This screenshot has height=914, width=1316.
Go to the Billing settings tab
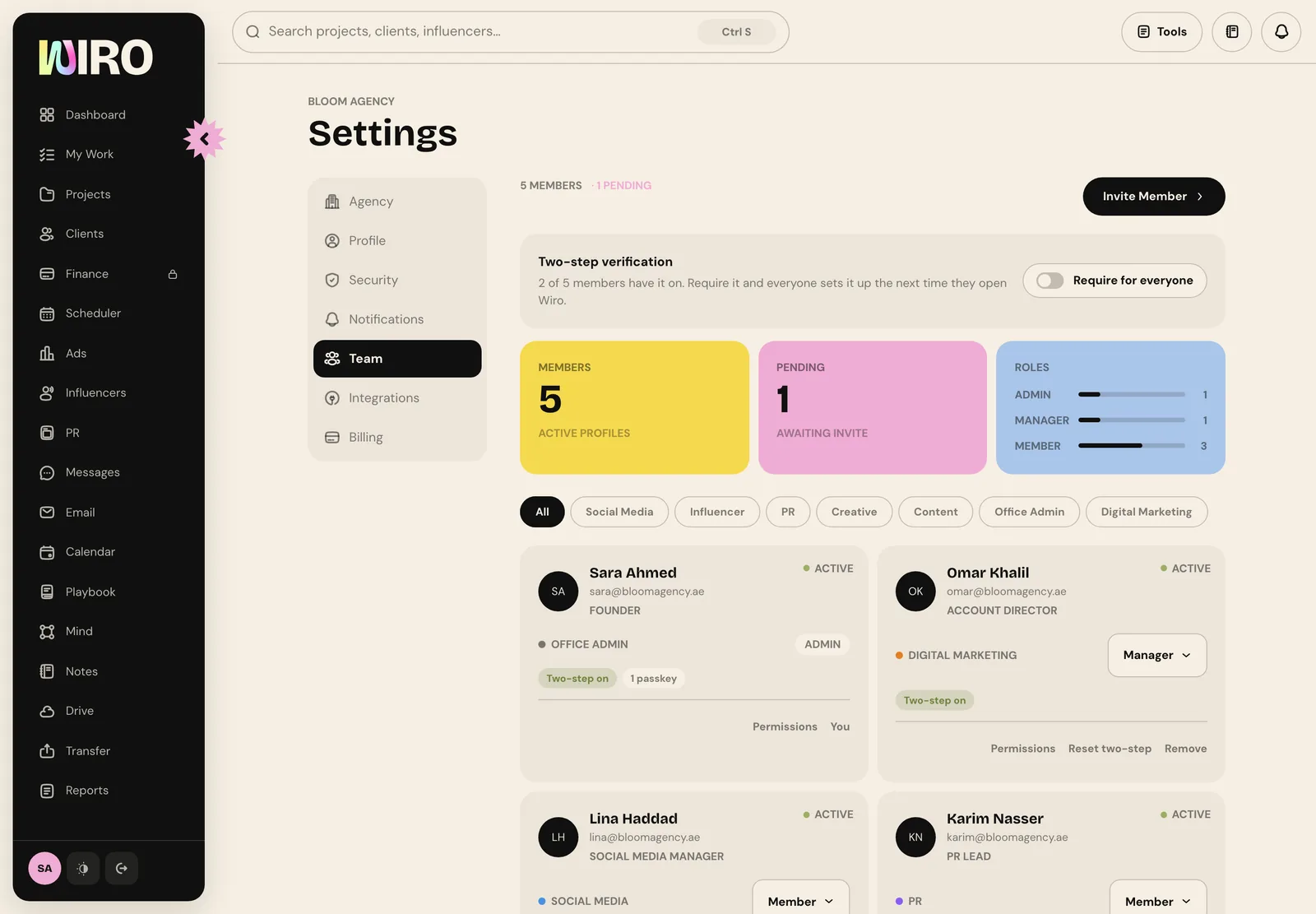[397, 438]
